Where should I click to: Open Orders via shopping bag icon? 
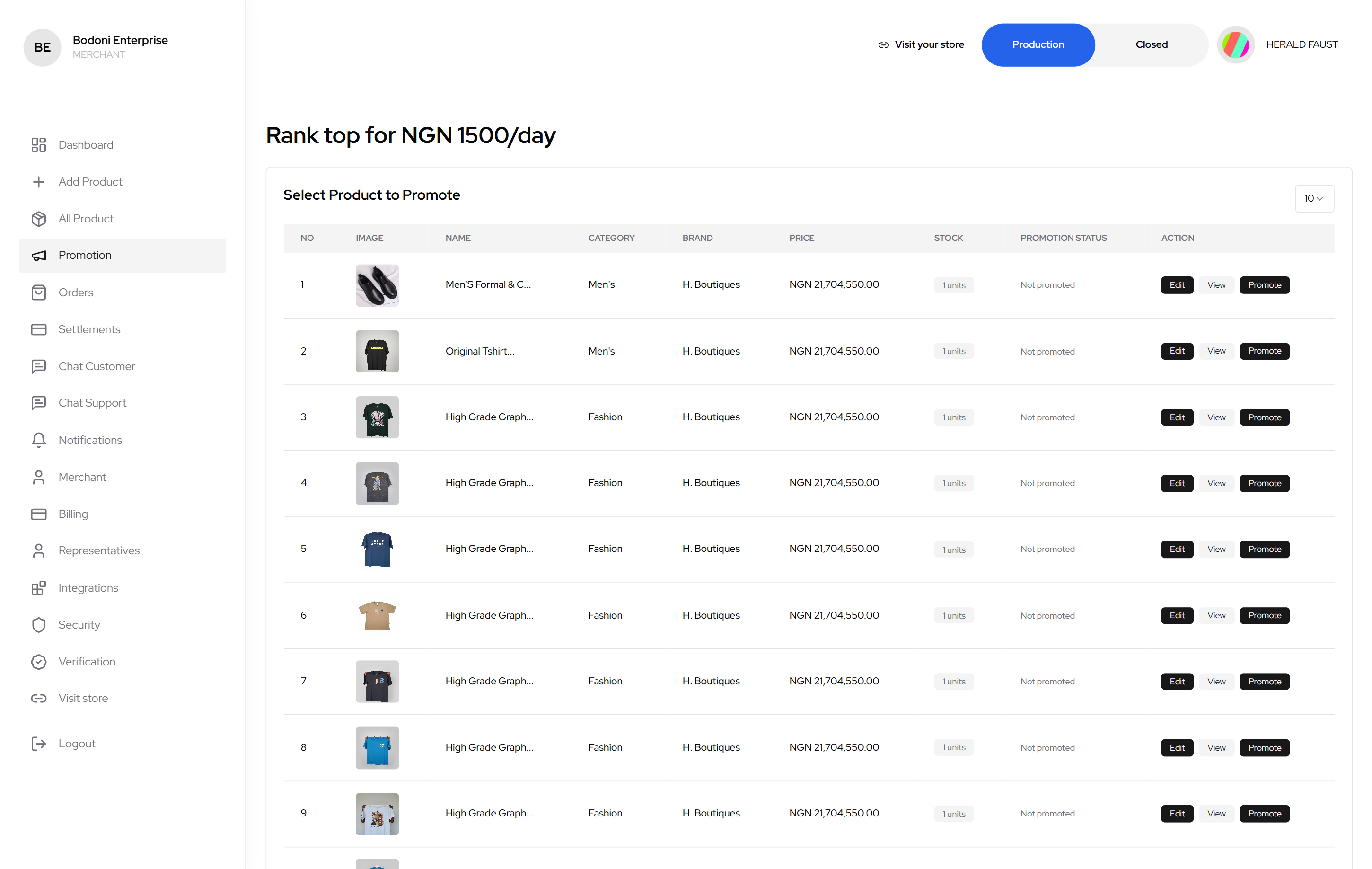click(38, 293)
